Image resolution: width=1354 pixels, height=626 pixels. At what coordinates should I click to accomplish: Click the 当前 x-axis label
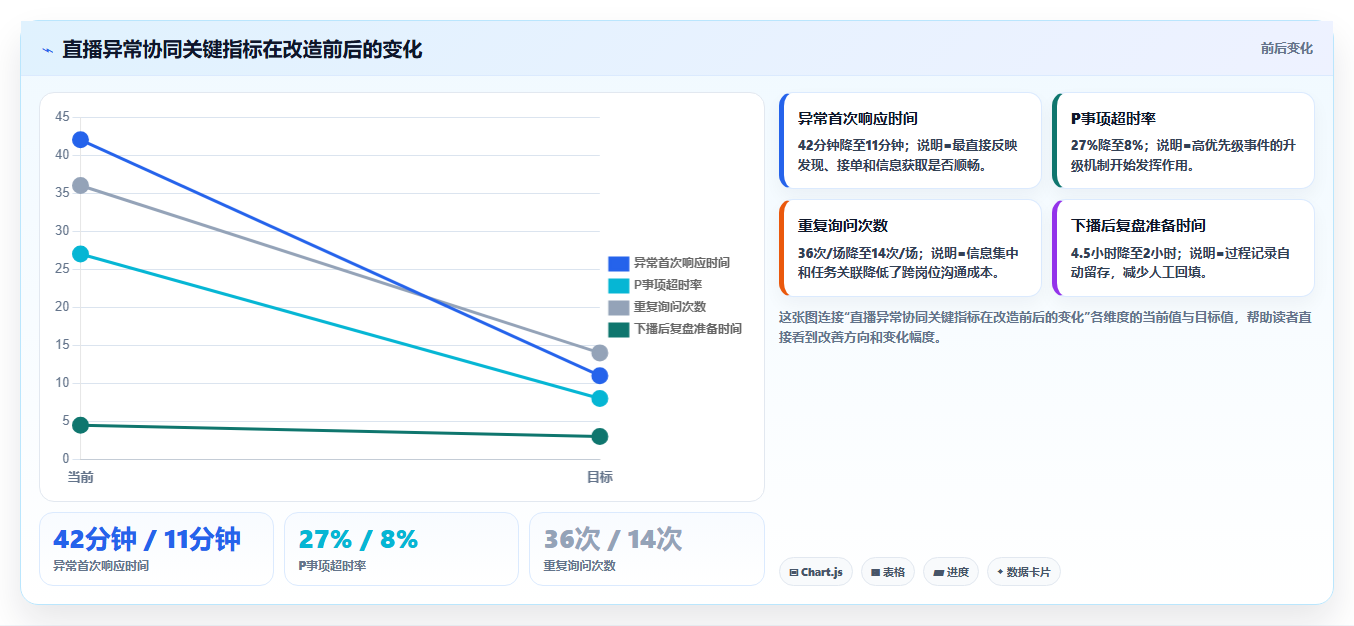click(80, 477)
